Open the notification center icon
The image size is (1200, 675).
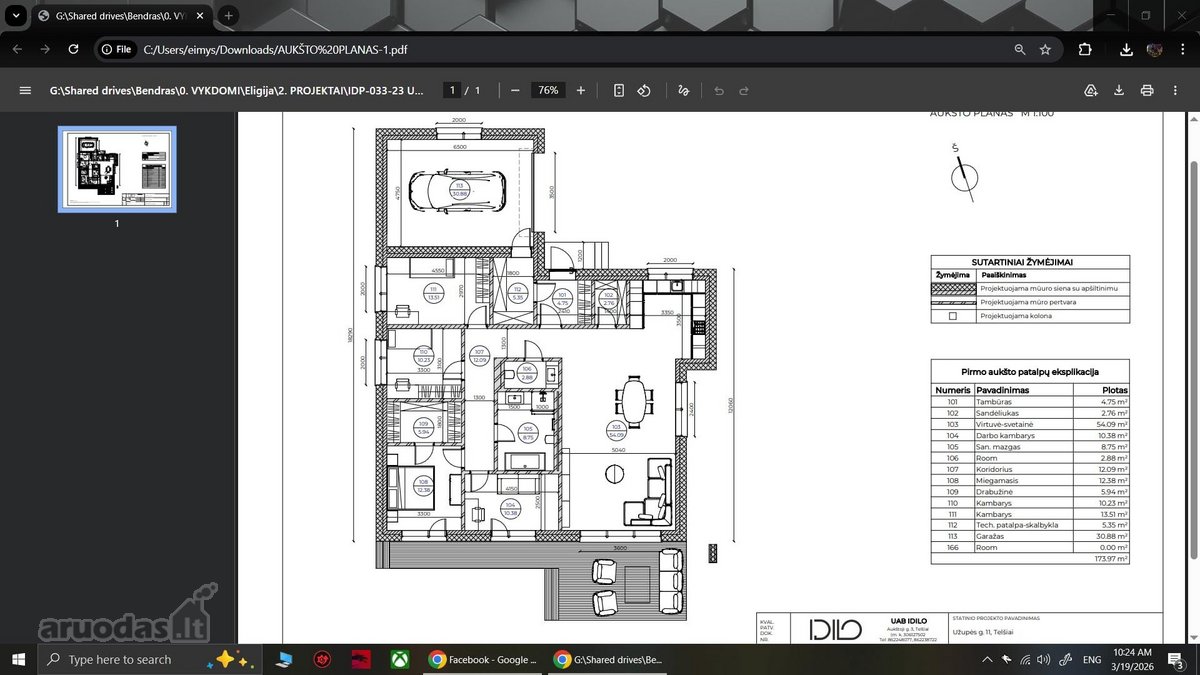(x=1176, y=659)
